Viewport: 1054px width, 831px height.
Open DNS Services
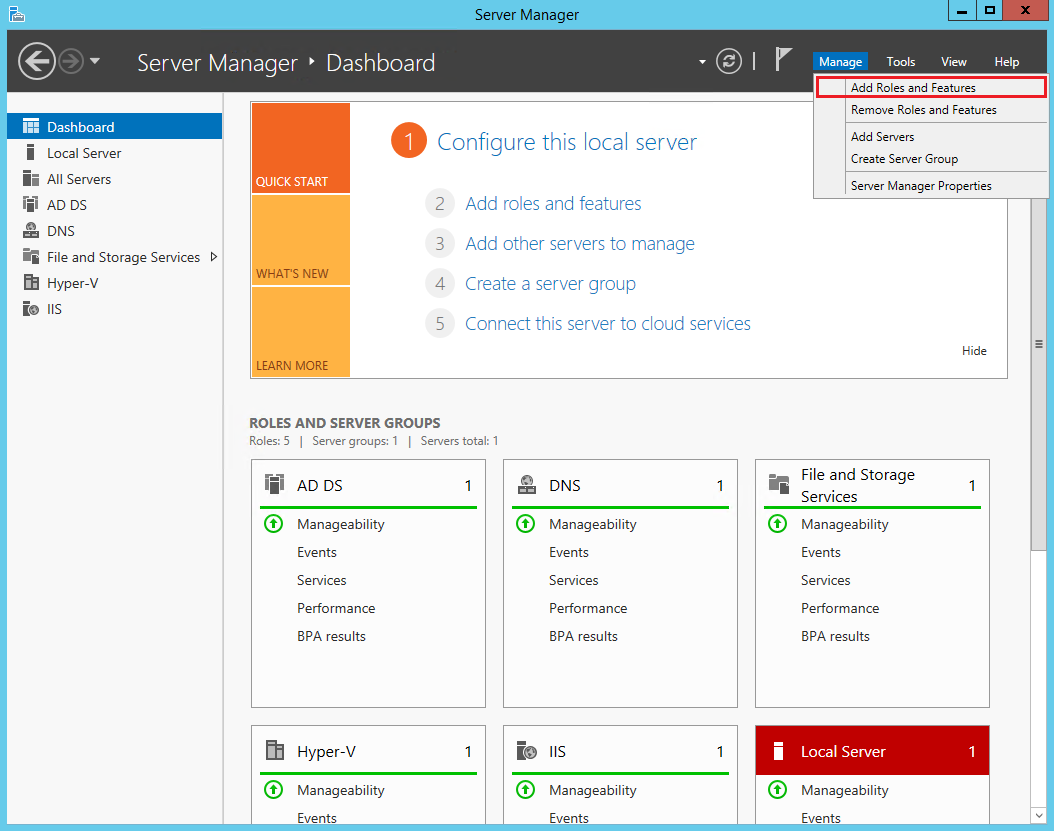click(x=573, y=580)
